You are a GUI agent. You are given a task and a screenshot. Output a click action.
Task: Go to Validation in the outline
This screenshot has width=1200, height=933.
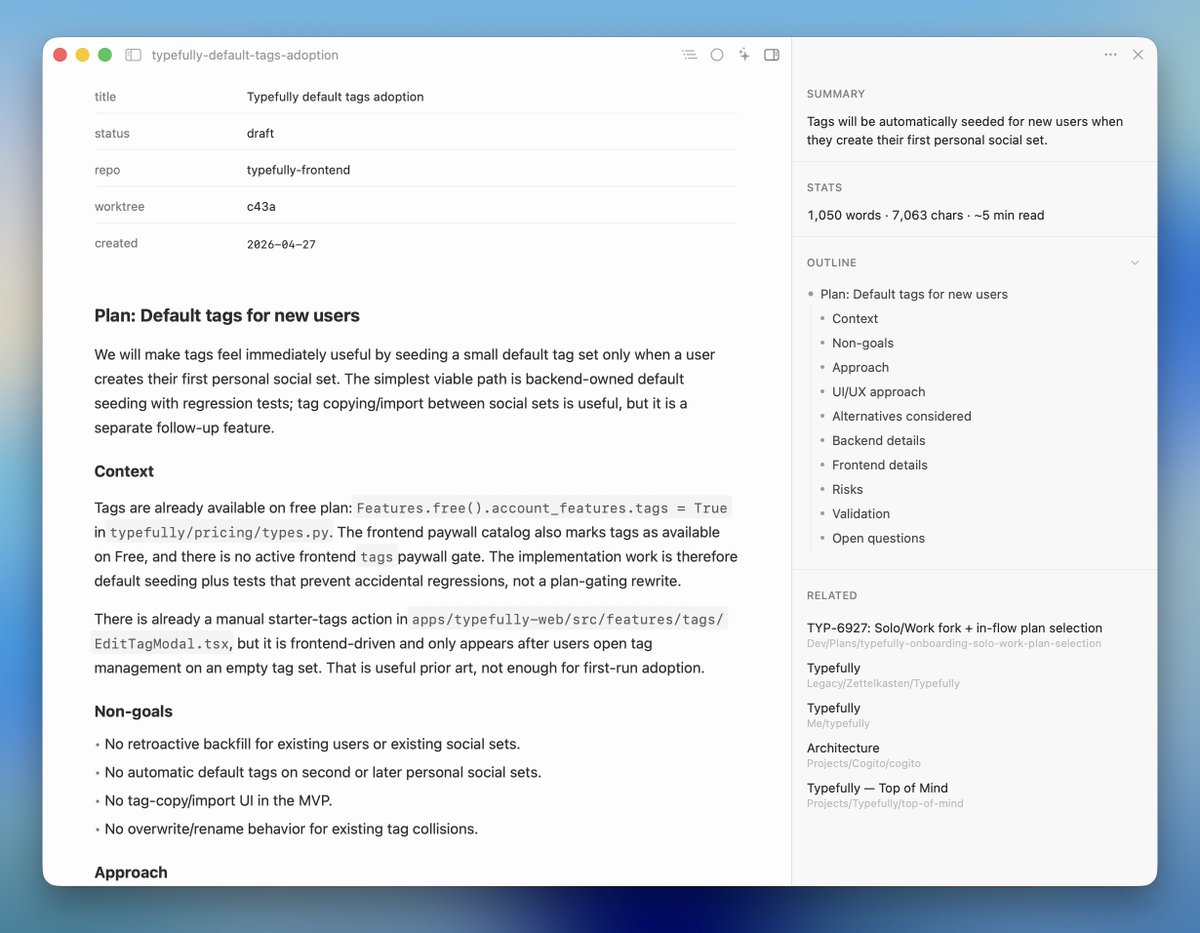[x=861, y=513]
